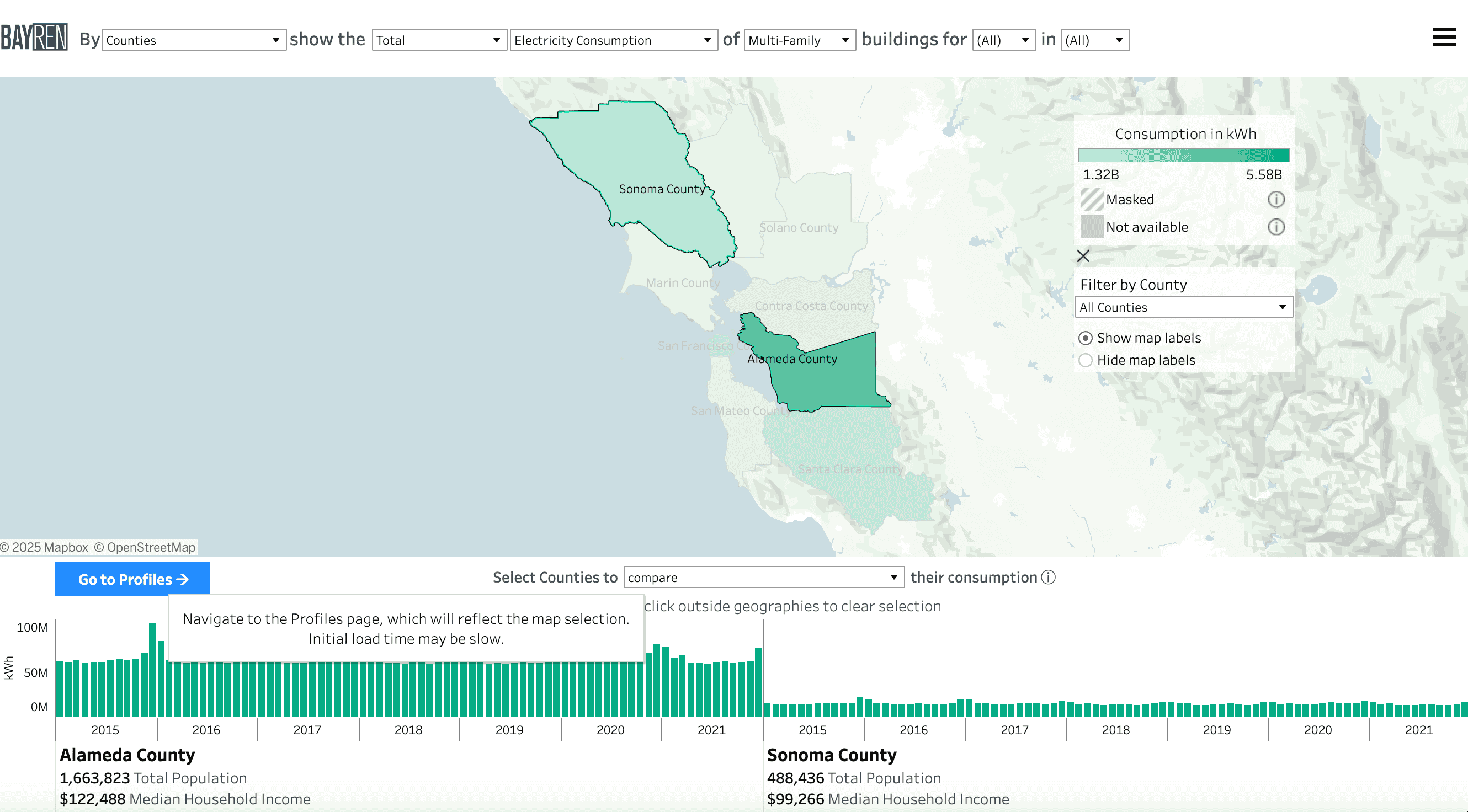
Task: Click '1,663,823 Total Population' text
Action: 153,778
